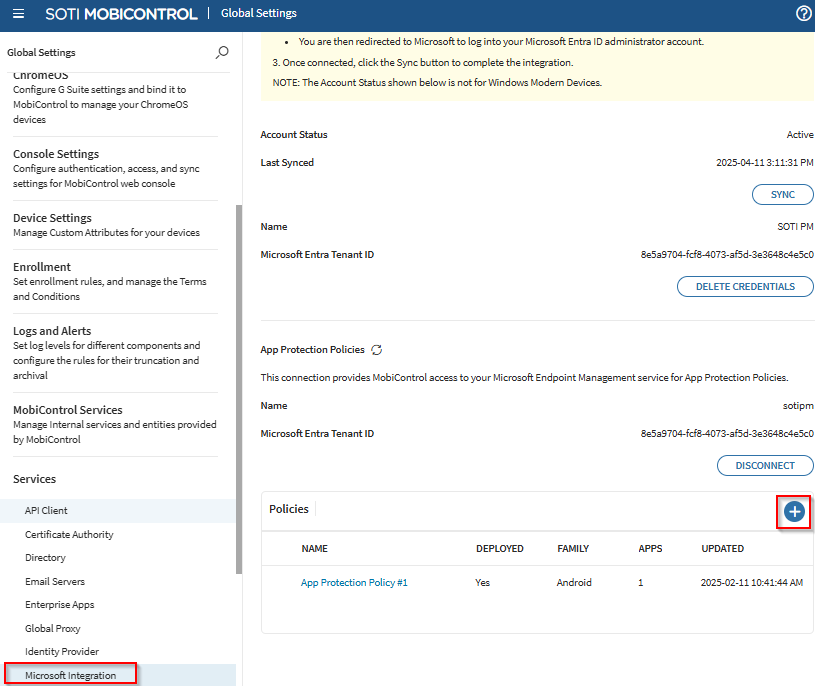Open Device Settings section
Screen dimensions: 815x686
[x=52, y=218]
